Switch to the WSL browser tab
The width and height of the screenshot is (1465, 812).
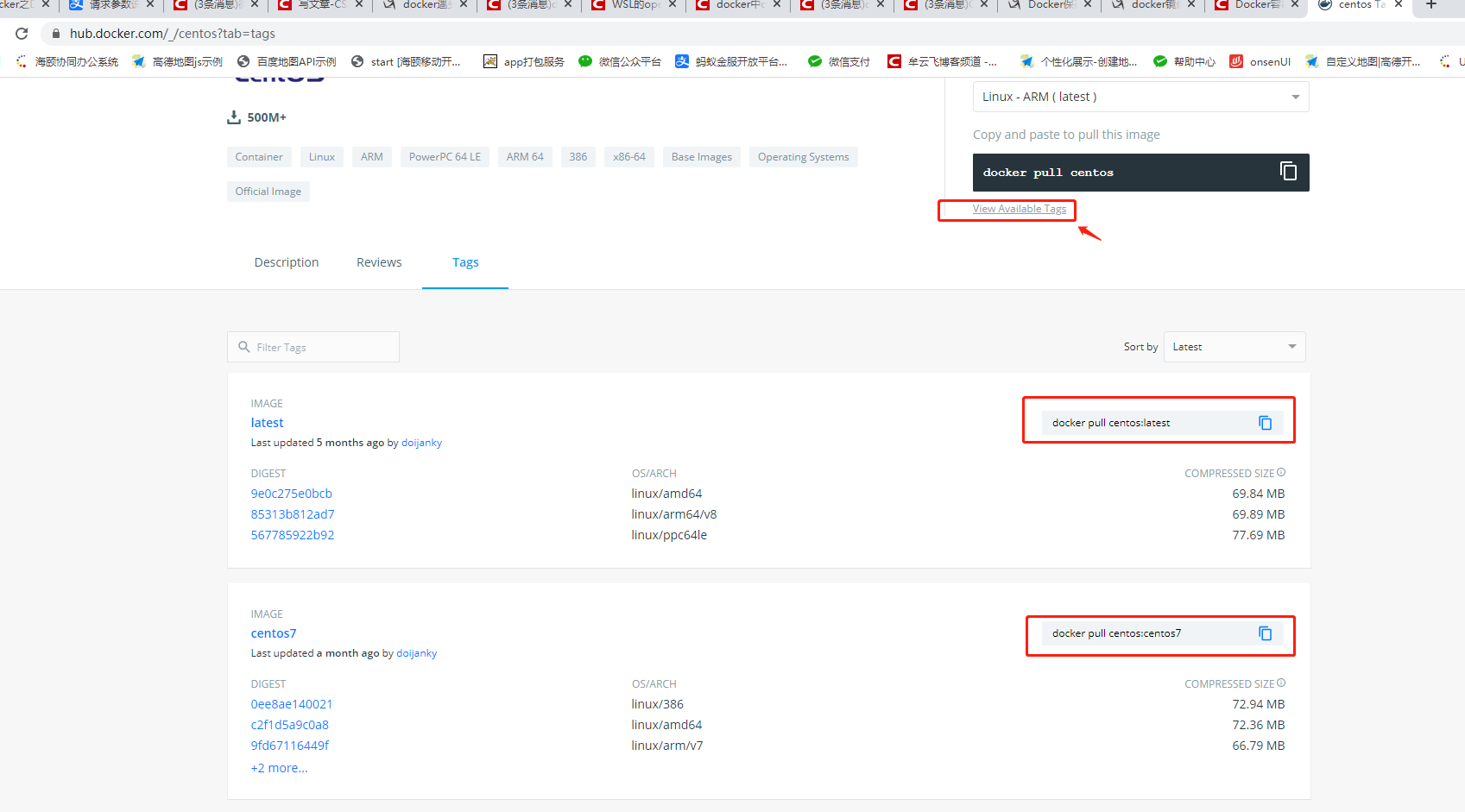[x=634, y=6]
